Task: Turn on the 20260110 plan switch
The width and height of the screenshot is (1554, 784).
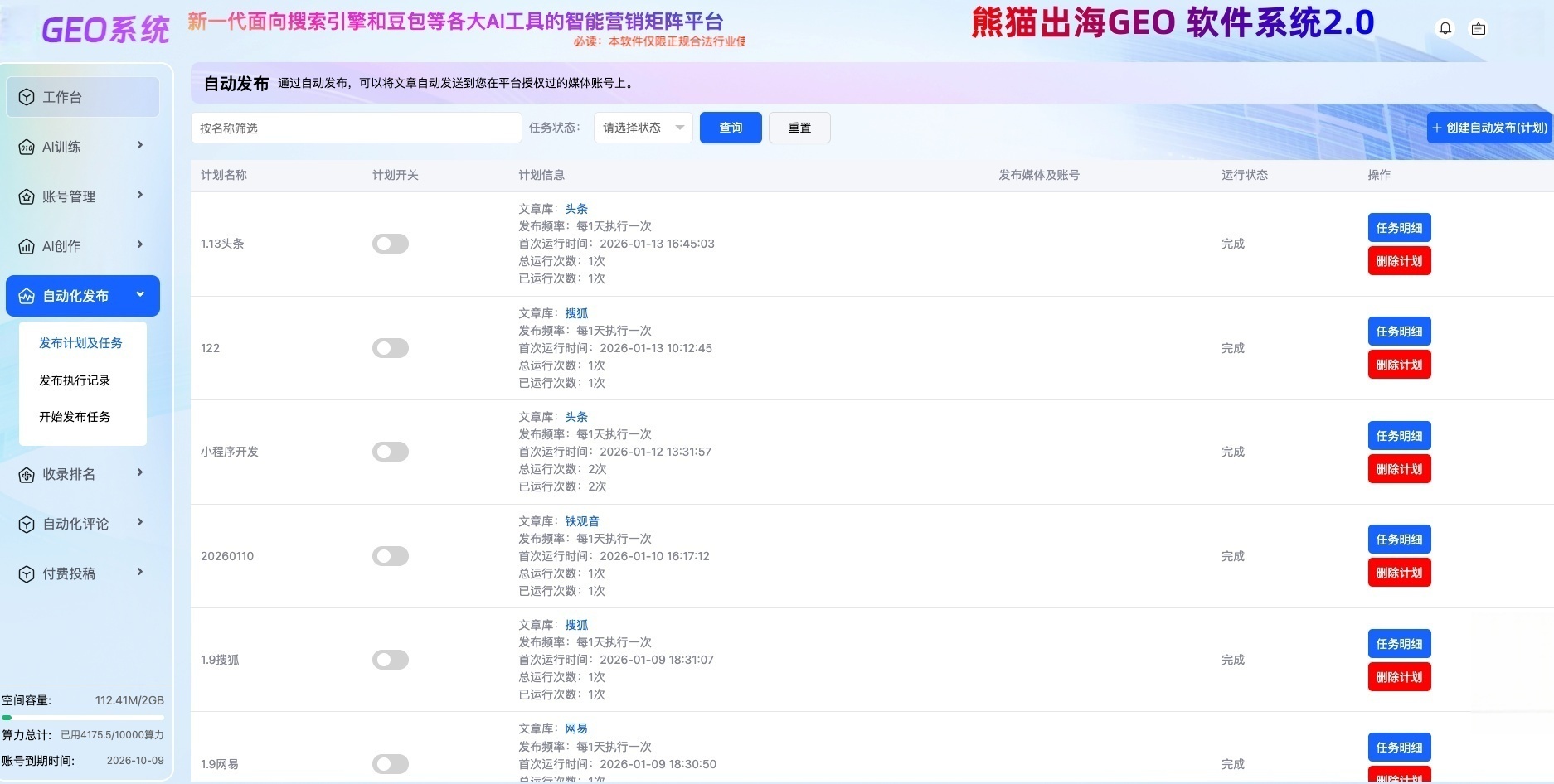Action: point(391,556)
